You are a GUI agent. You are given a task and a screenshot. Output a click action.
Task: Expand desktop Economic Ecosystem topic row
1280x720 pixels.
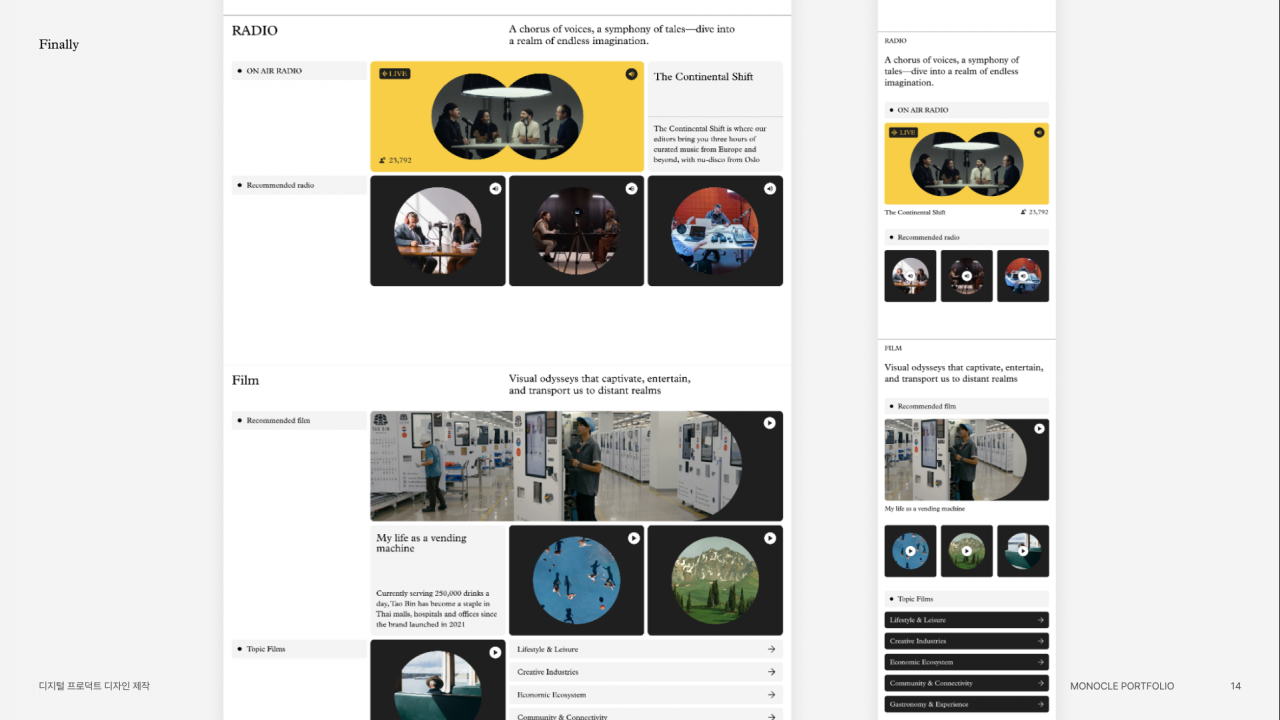646,695
